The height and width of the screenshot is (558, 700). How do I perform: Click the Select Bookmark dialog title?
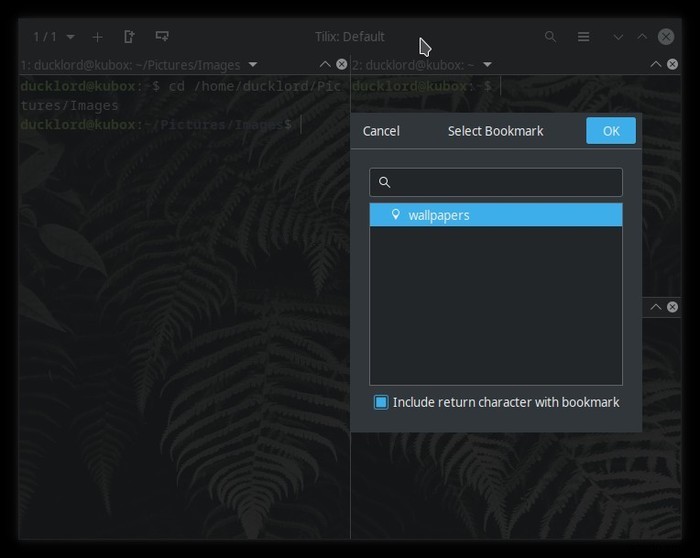[x=496, y=131]
